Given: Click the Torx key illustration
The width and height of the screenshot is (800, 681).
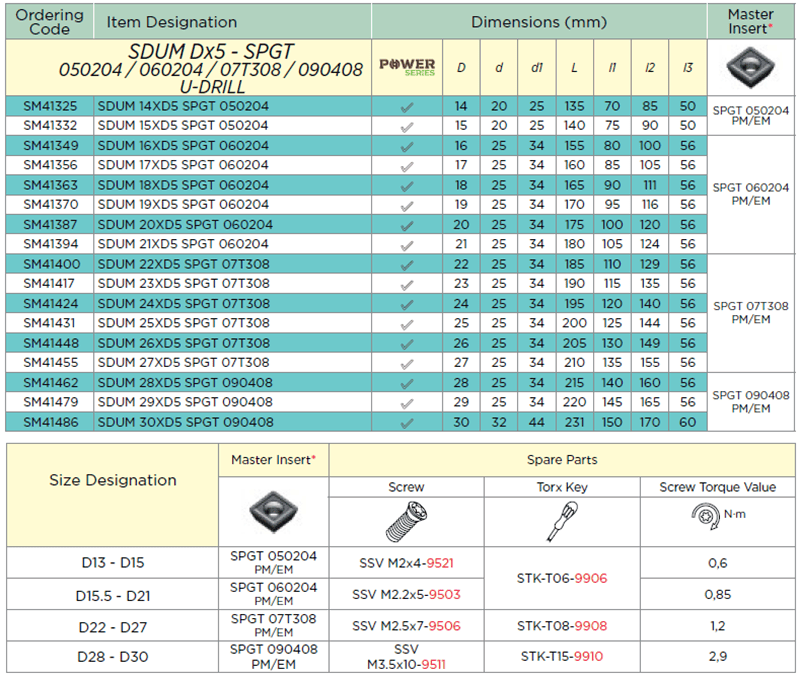Looking at the screenshot, I should [562, 521].
